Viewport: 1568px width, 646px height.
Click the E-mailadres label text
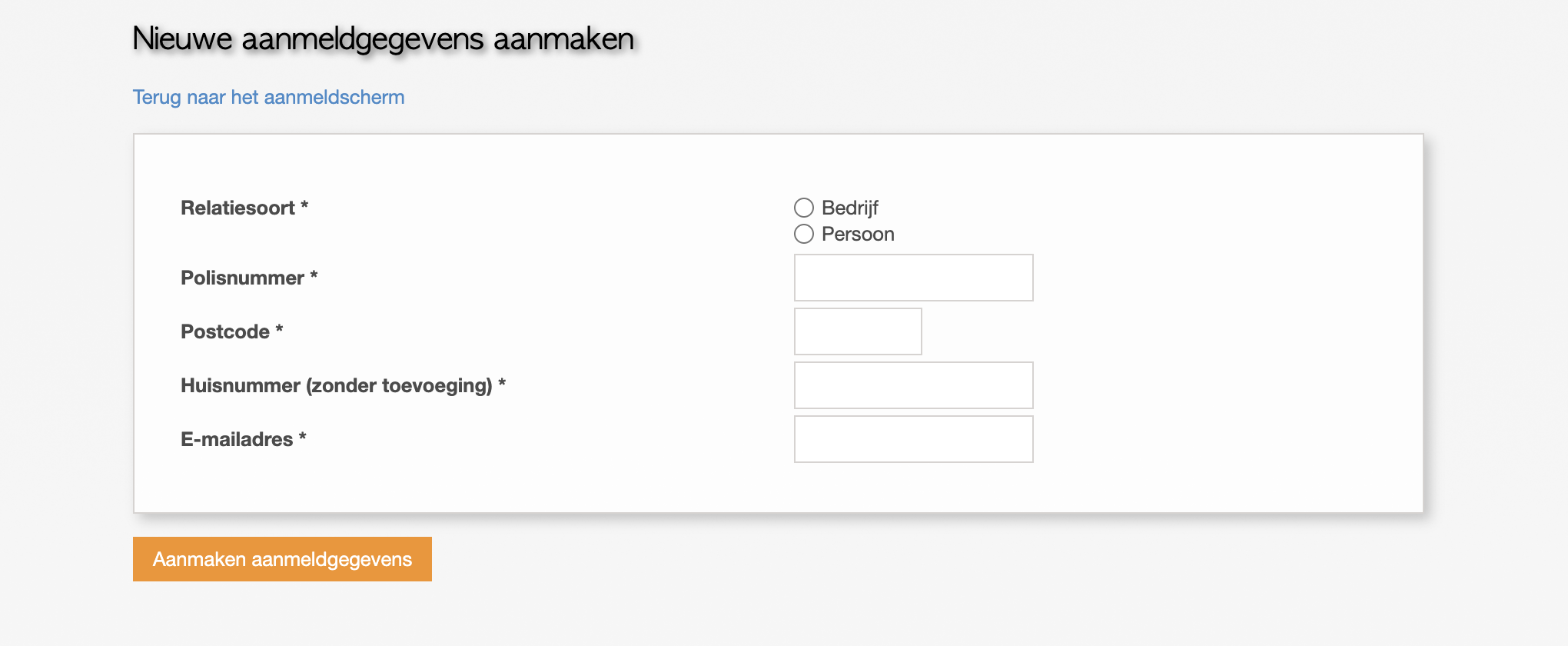(x=243, y=438)
